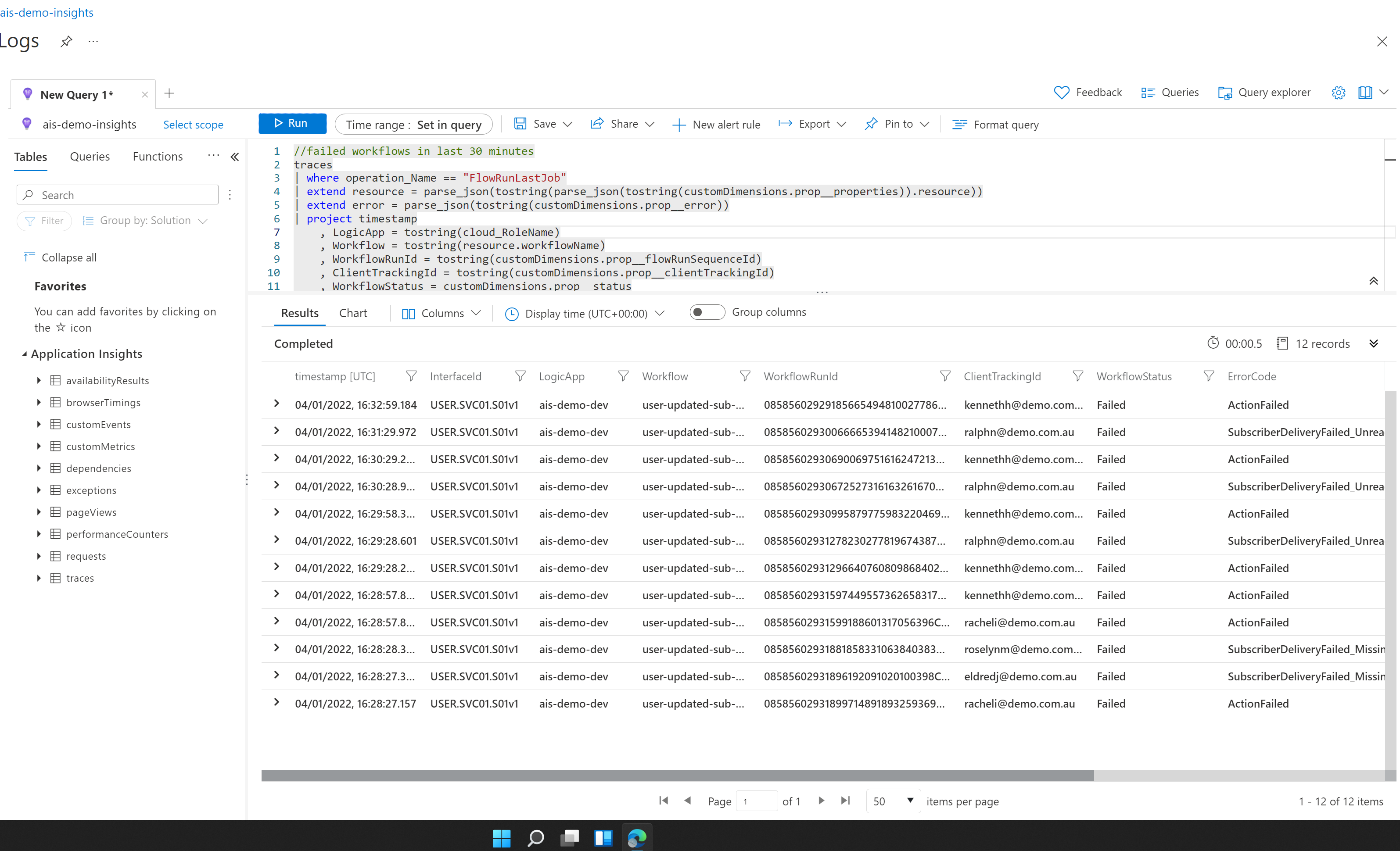Switch to the Results tab

[x=298, y=312]
